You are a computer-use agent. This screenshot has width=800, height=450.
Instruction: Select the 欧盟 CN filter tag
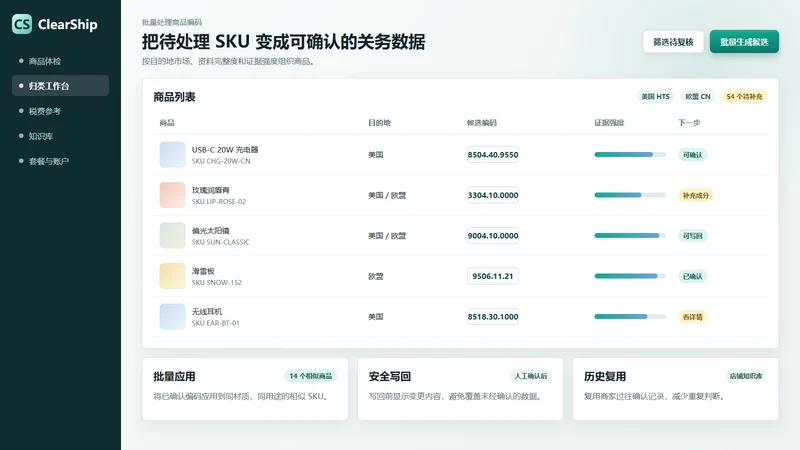coord(697,96)
